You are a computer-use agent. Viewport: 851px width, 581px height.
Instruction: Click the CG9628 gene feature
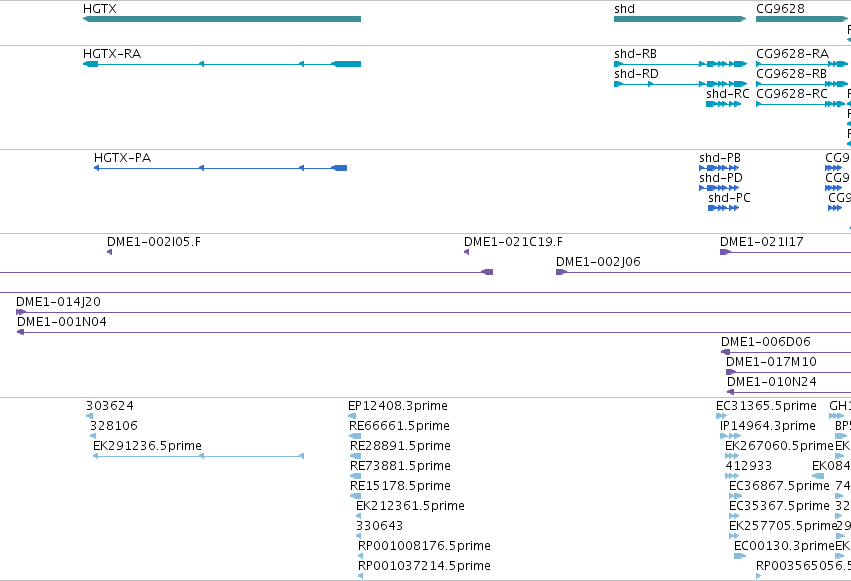pyautogui.click(x=801, y=19)
